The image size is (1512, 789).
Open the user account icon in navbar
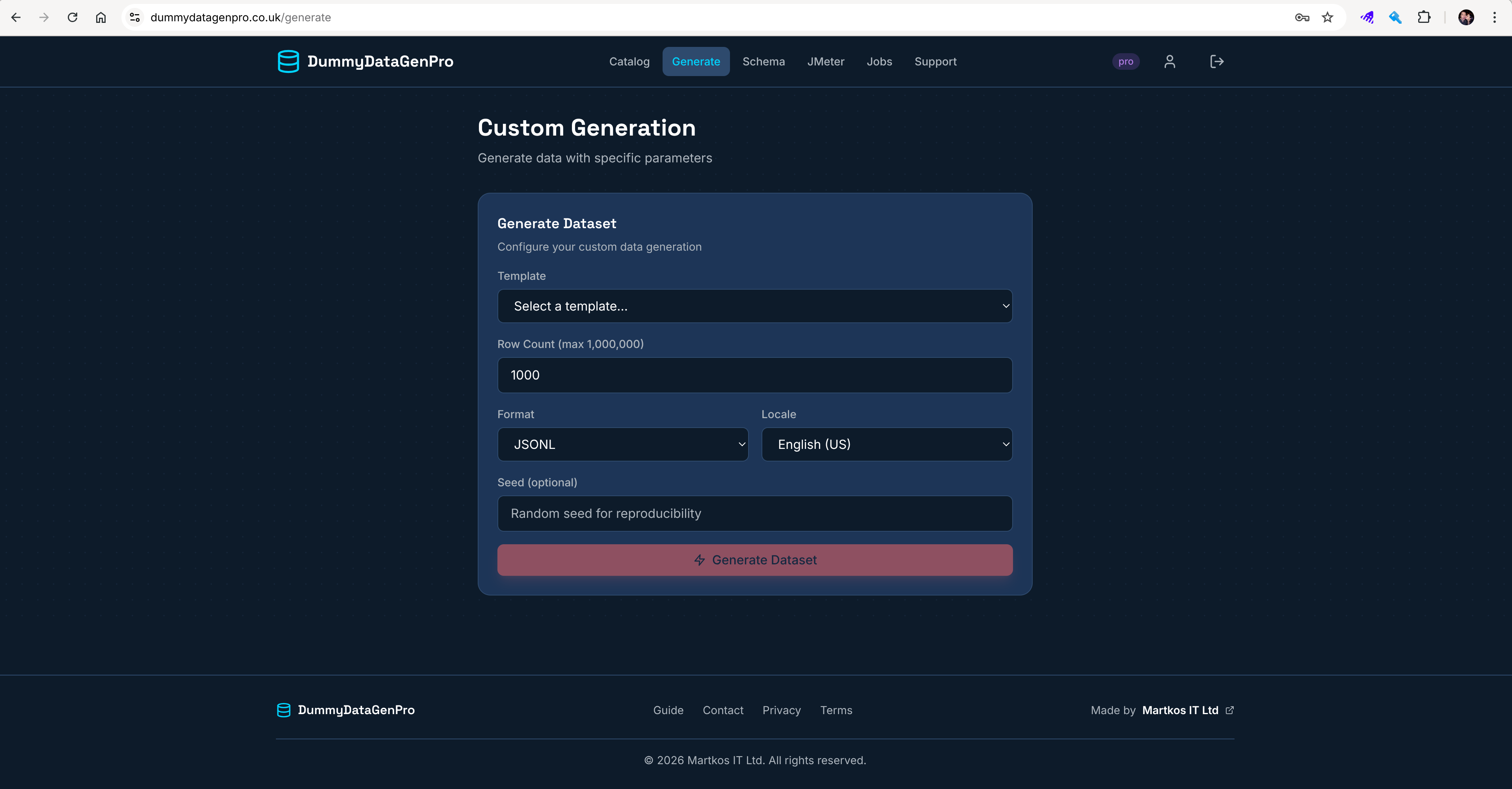pos(1170,61)
